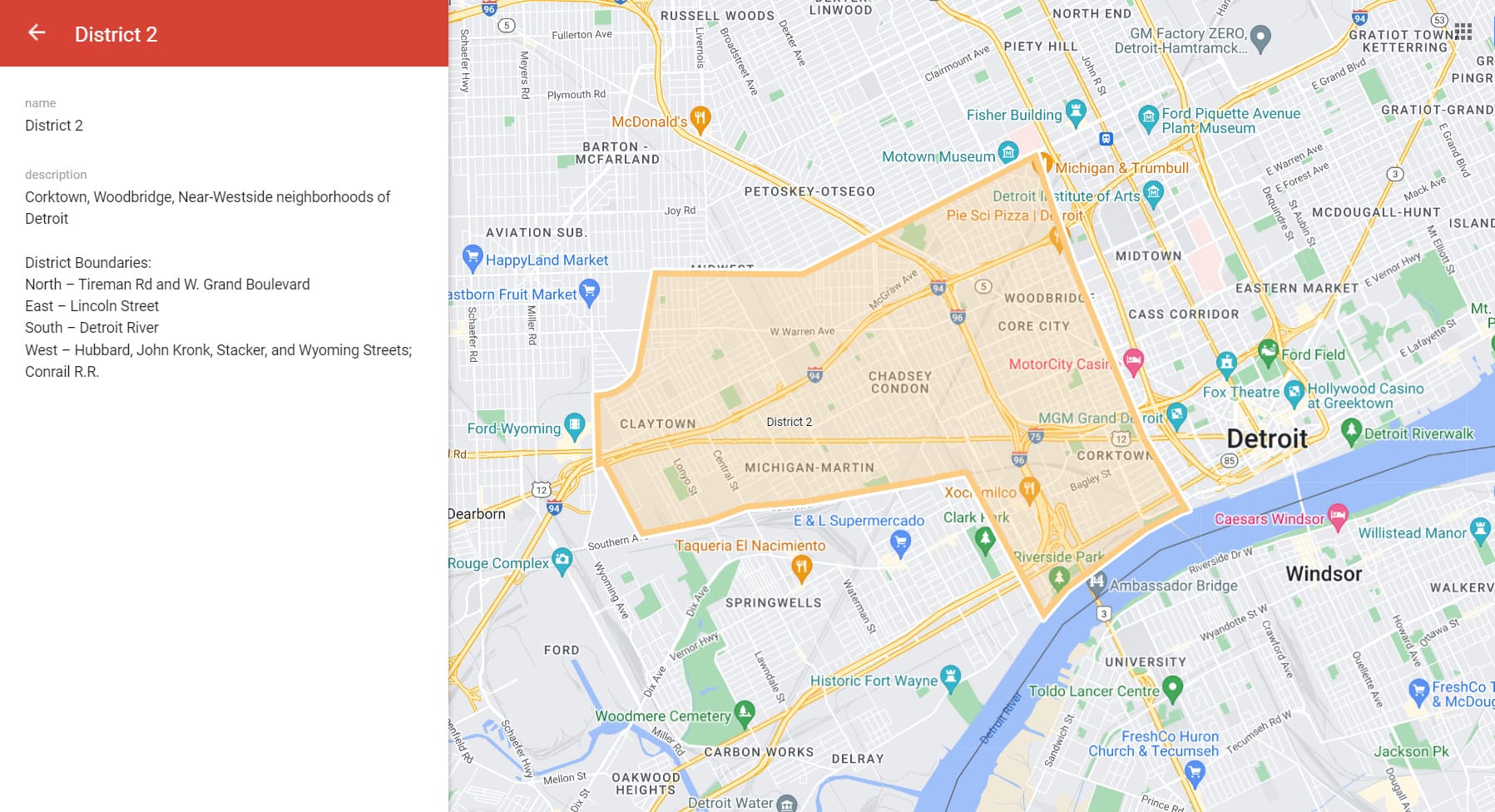The width and height of the screenshot is (1495, 812).
Task: Open the Ford-Wyoming marker icon
Action: (x=574, y=425)
